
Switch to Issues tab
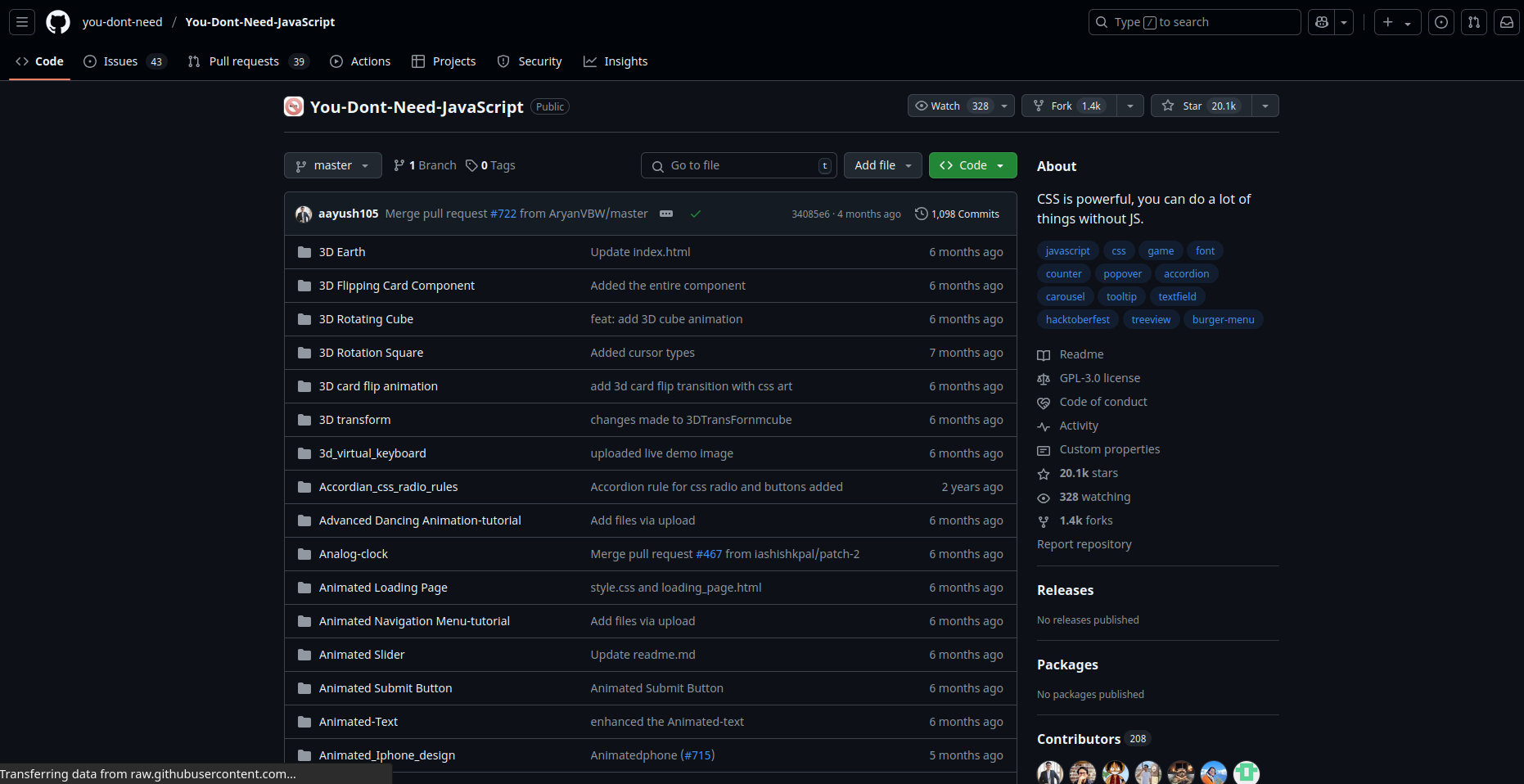125,61
